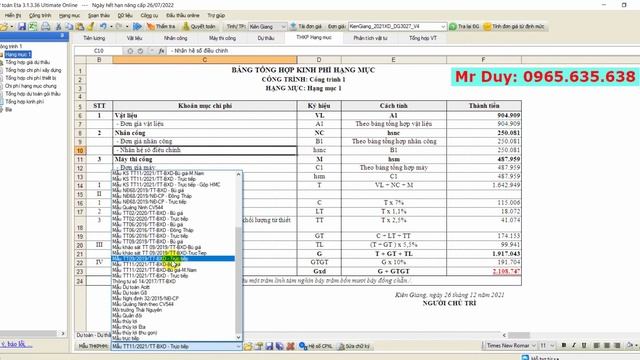Toggle Italic formatting in bottom toolbar
The image size is (640, 360).
(574, 346)
